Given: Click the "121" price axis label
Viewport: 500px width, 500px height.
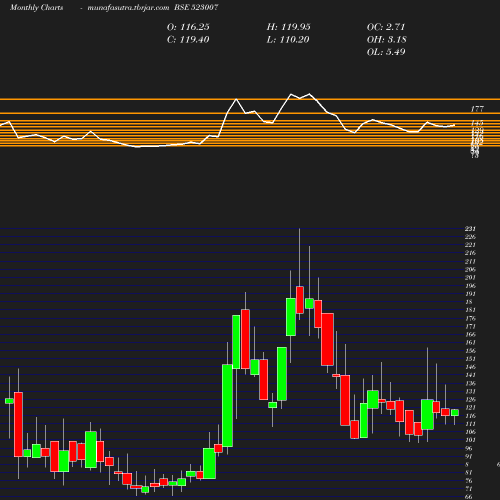Looking at the screenshot, I should pyautogui.click(x=470, y=408).
